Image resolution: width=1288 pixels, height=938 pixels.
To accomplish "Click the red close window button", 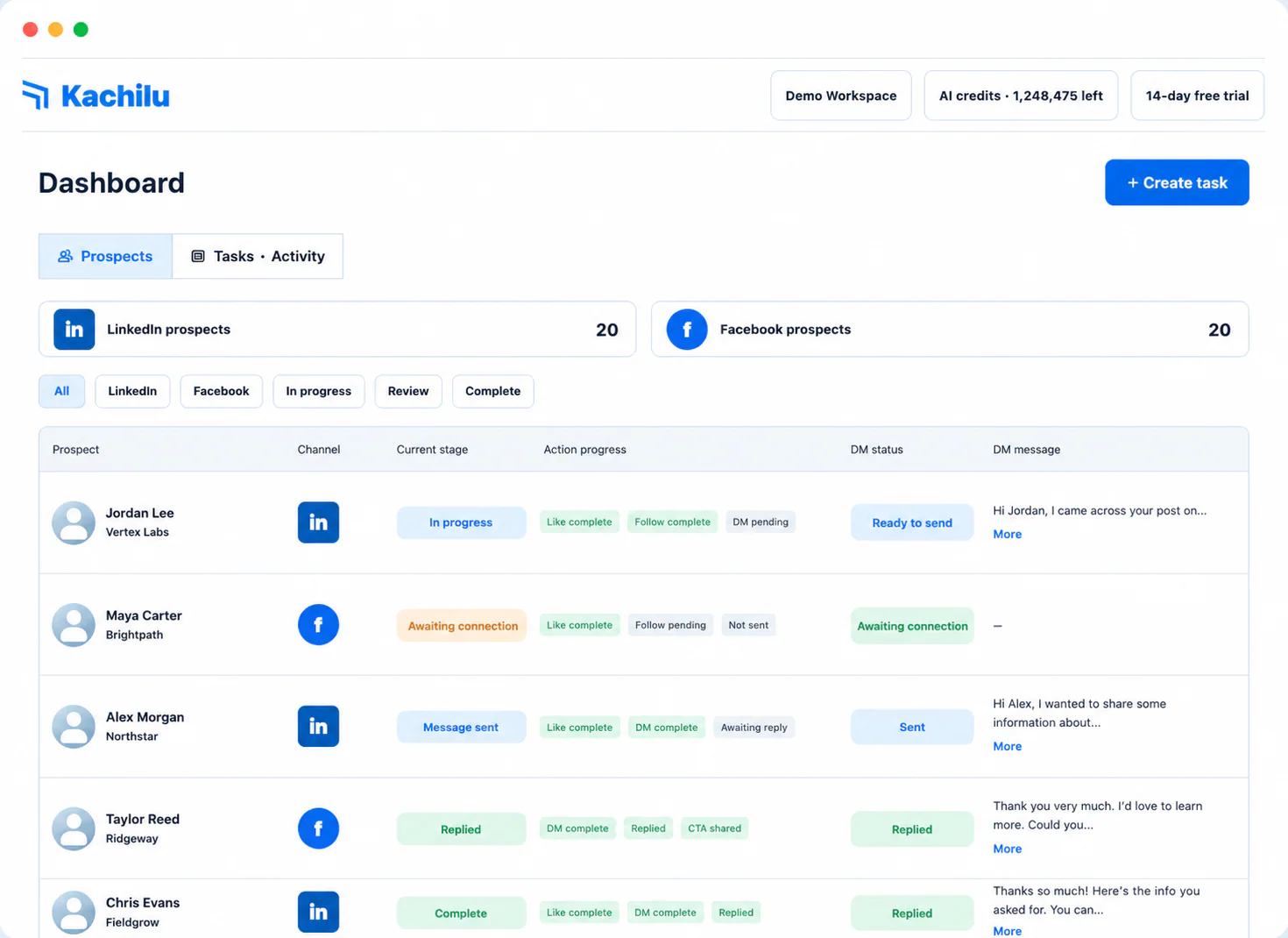I will pyautogui.click(x=30, y=29).
